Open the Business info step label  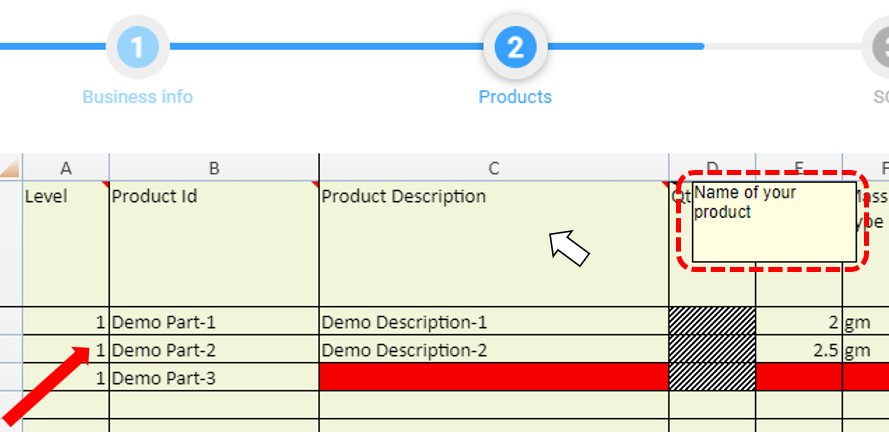click(137, 97)
